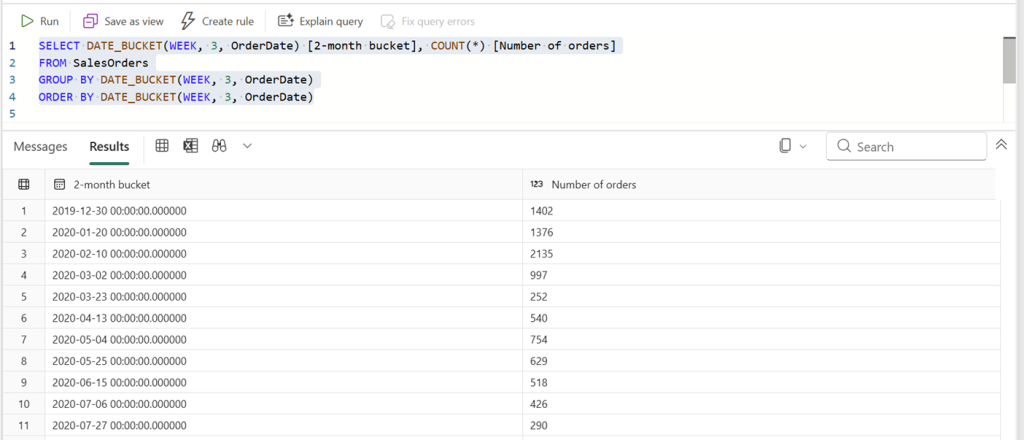Click Save as view

click(123, 22)
